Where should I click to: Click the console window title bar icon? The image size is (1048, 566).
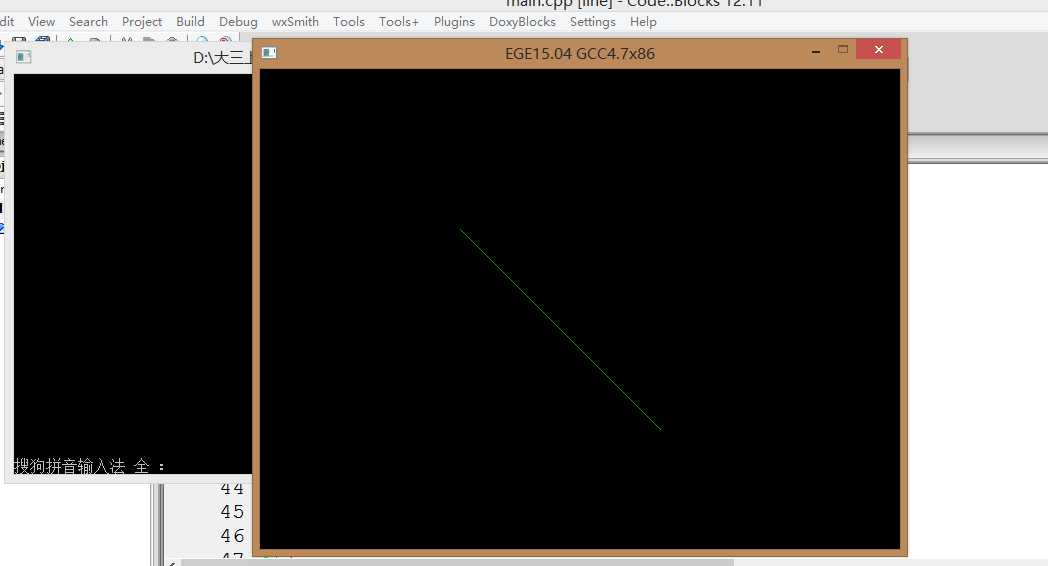pos(23,57)
